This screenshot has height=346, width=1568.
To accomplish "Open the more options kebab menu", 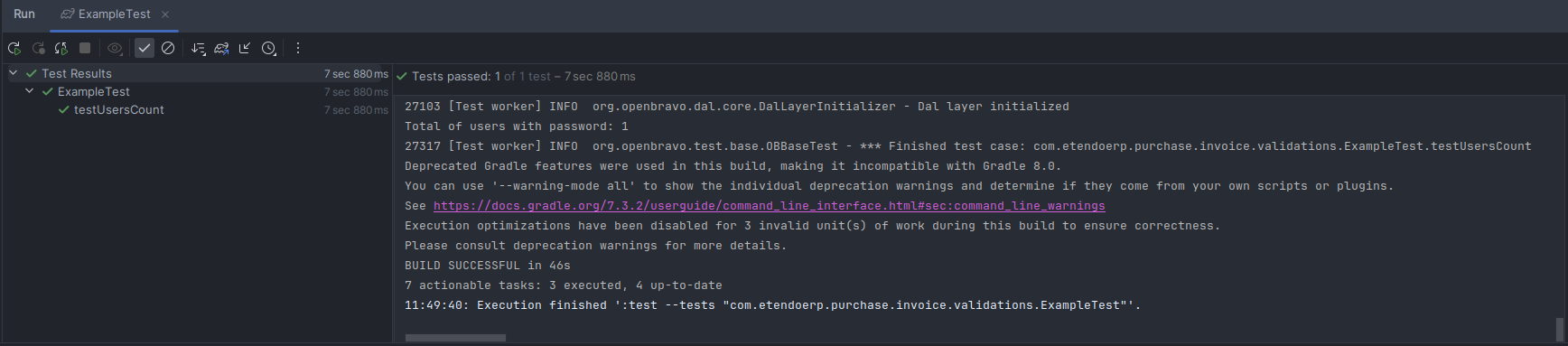I will (298, 49).
